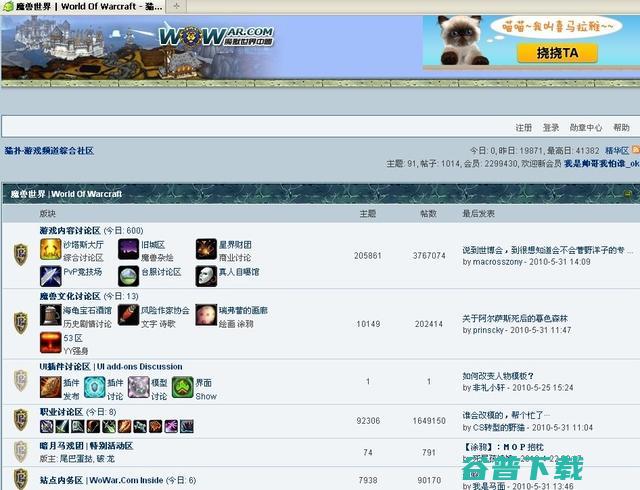The height and width of the screenshot is (490, 640).
Task: Open the 台服讨论区 globe icon
Action: [x=129, y=276]
